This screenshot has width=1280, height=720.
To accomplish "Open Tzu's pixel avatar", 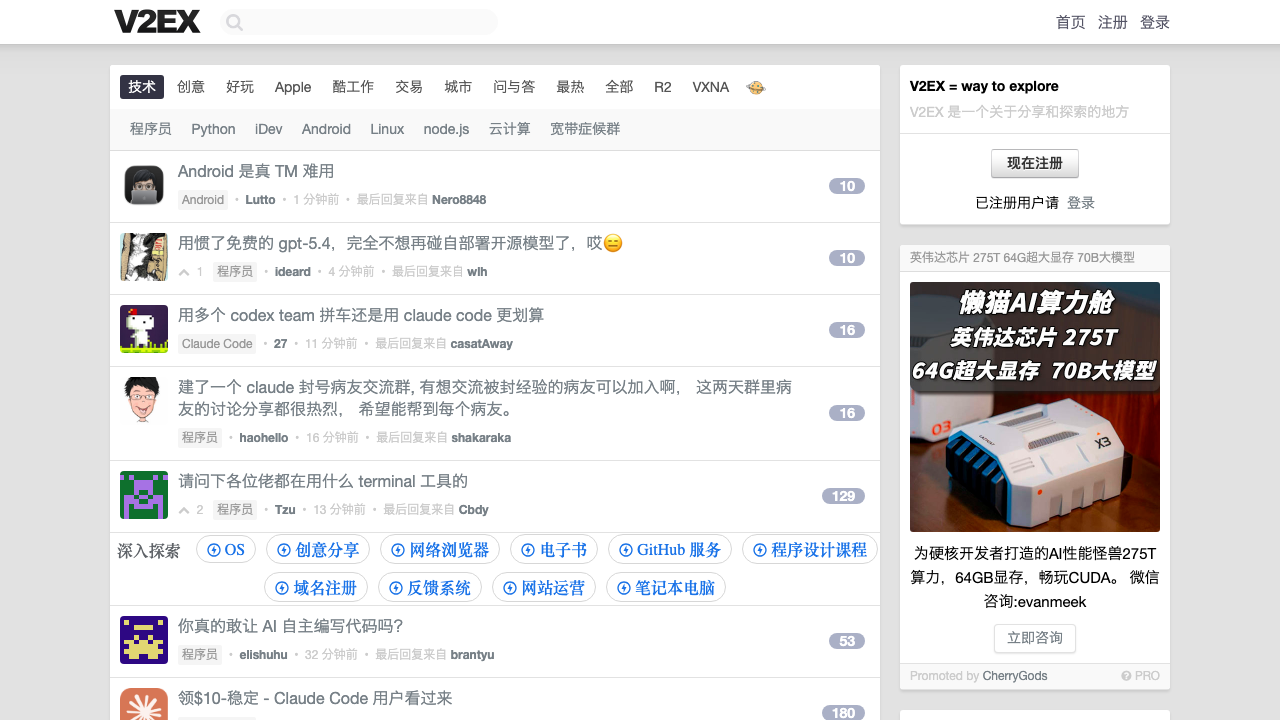I will 144,495.
